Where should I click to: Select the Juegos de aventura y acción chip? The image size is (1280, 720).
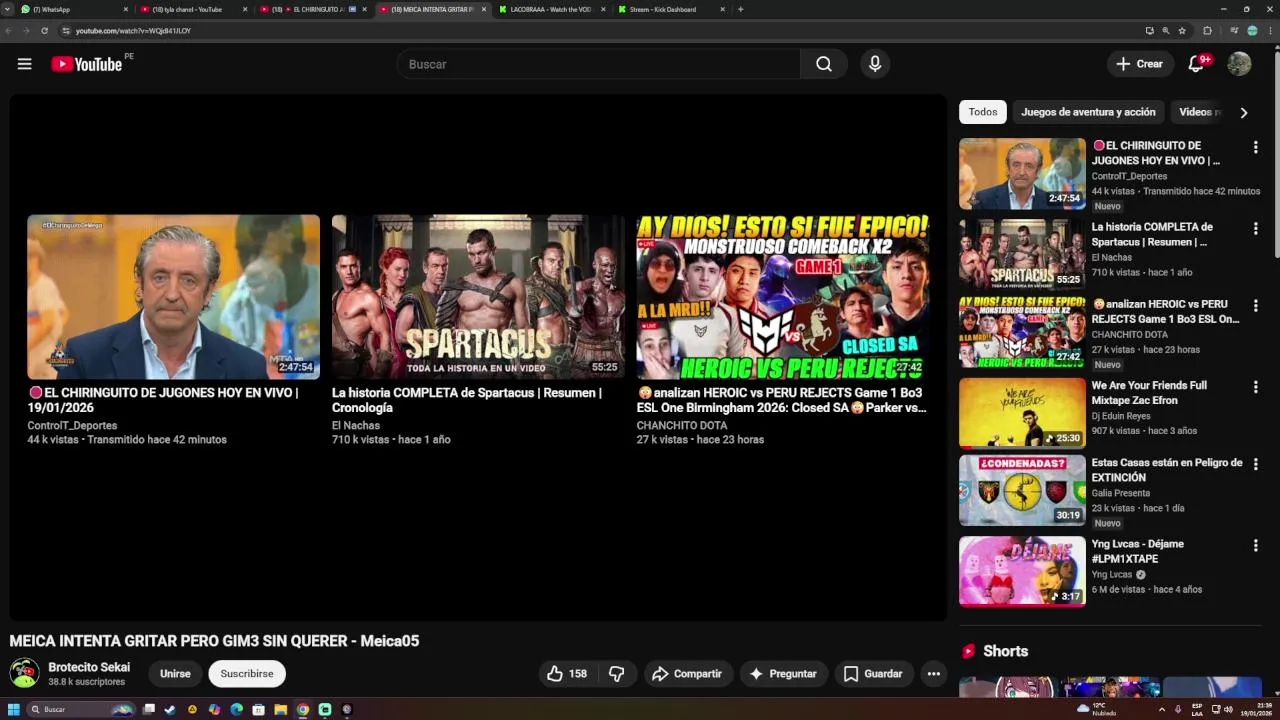coord(1088,112)
